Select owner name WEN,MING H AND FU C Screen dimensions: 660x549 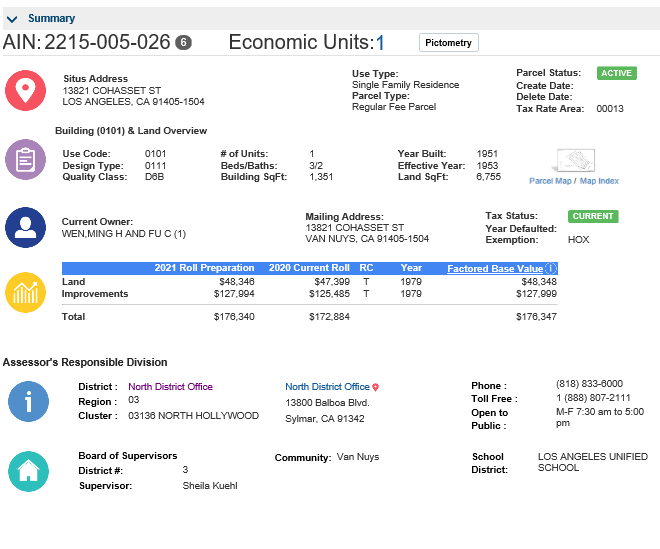[116, 234]
